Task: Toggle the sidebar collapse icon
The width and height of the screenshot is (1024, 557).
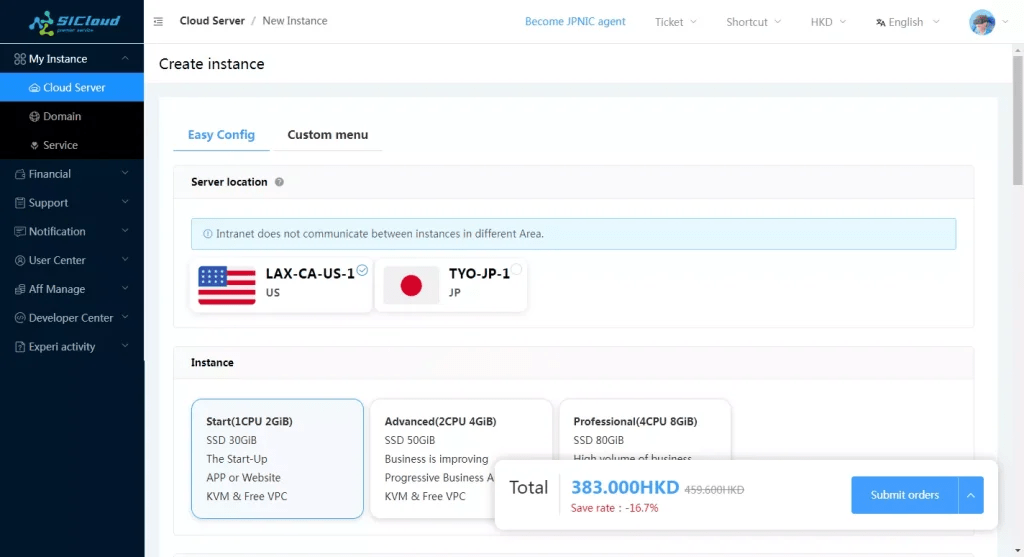Action: 158,21
